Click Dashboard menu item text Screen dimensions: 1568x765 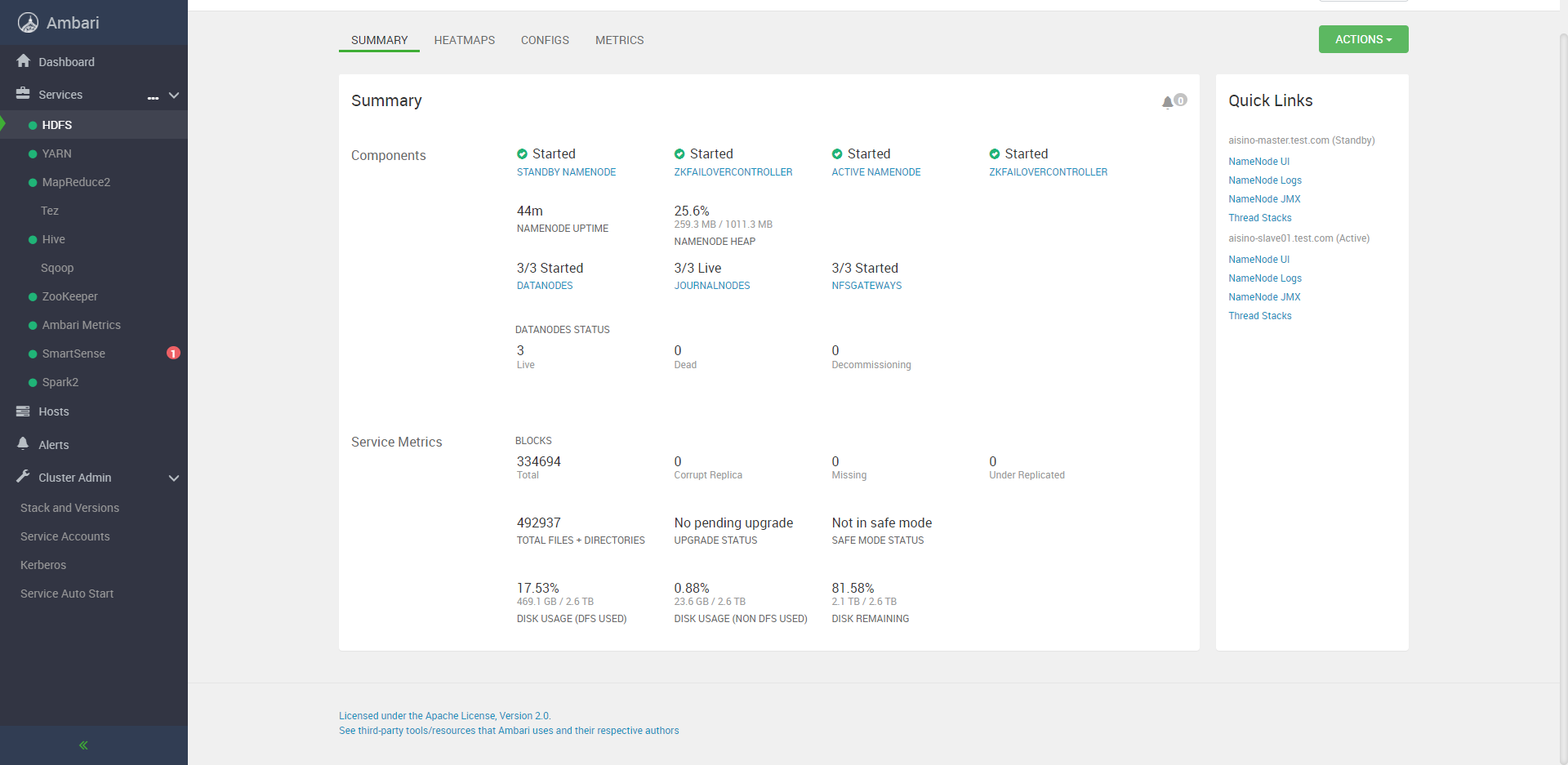[x=66, y=62]
